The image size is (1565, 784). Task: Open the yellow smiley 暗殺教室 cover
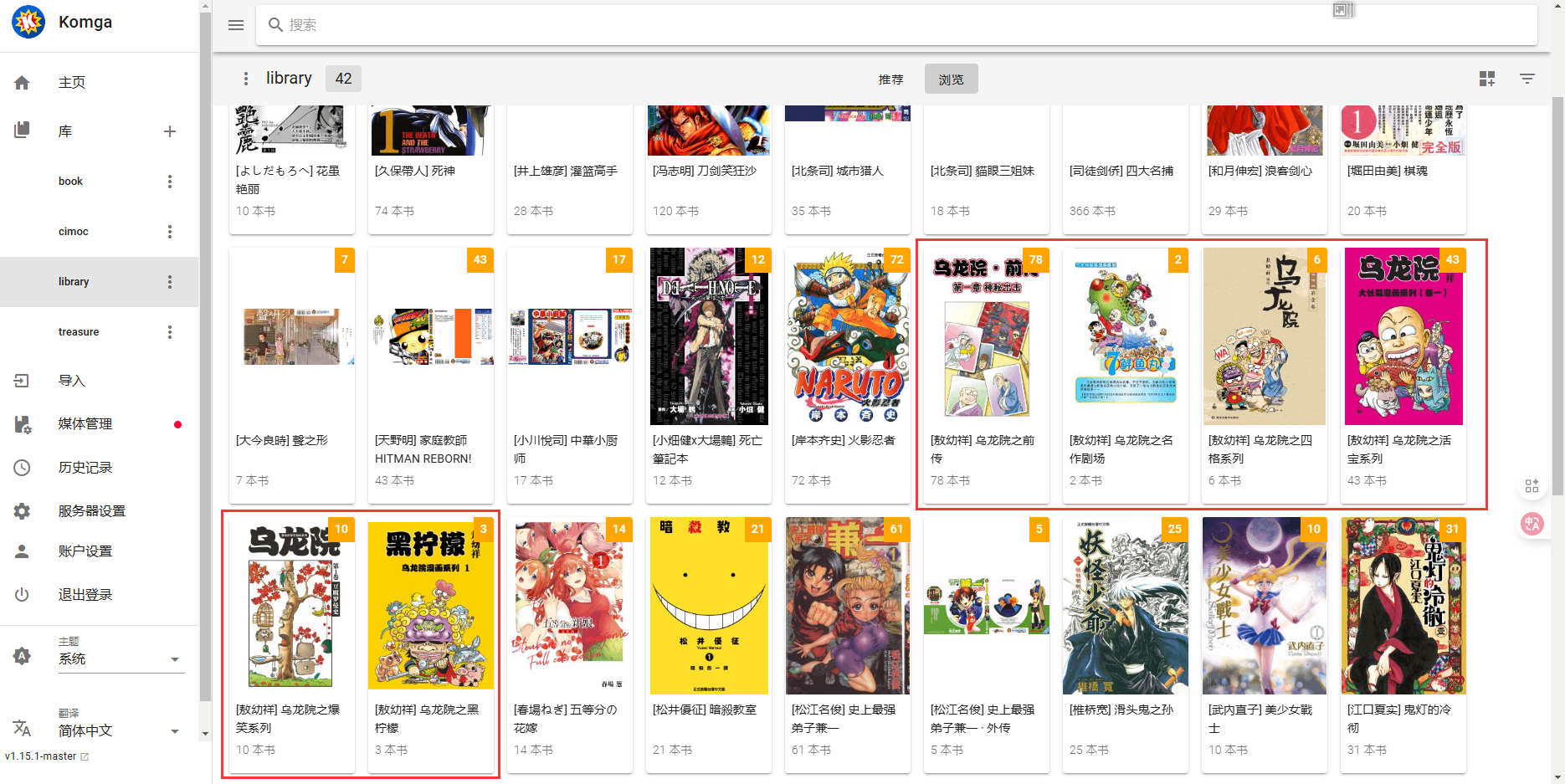click(x=708, y=606)
